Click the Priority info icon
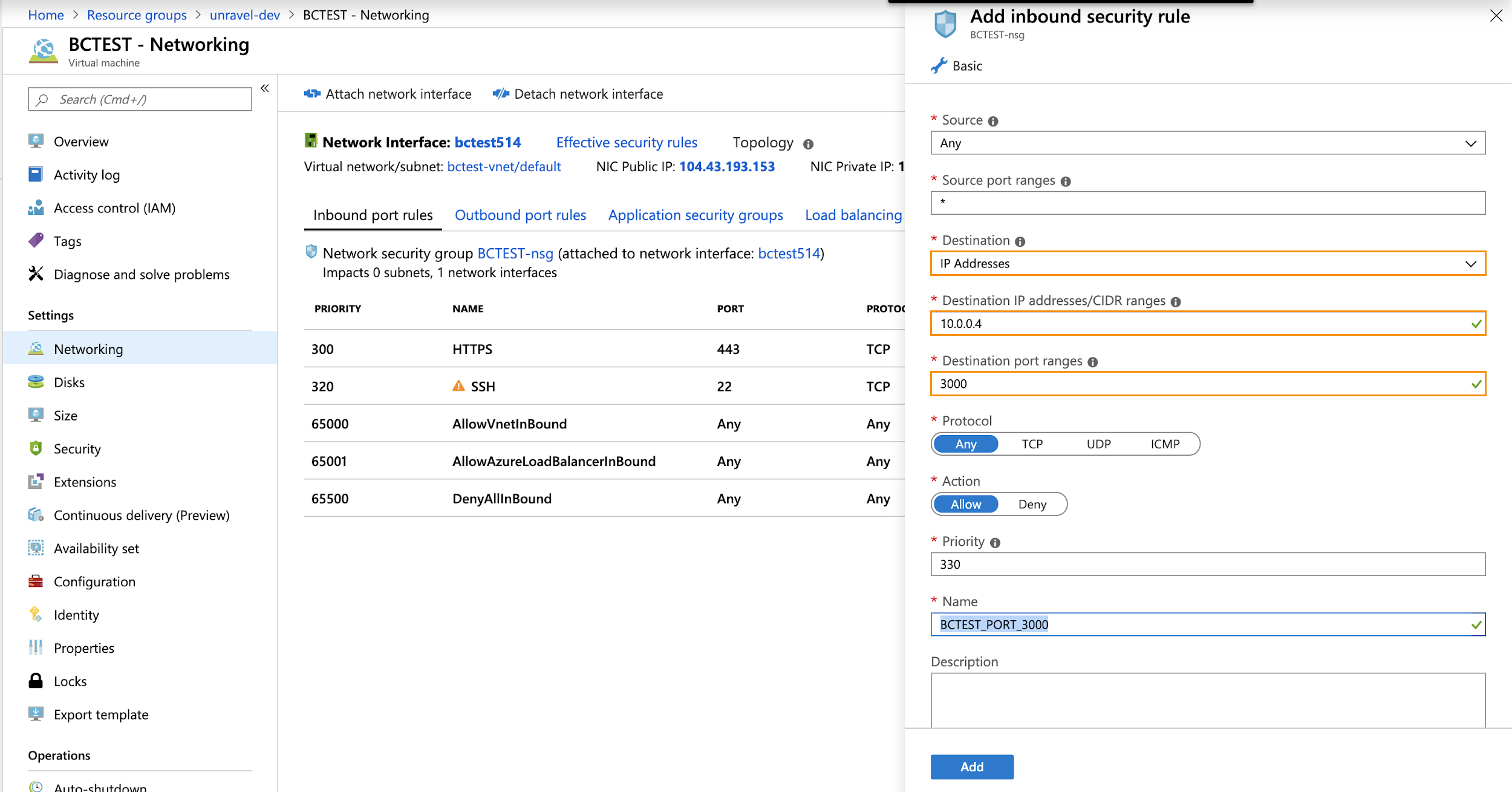The image size is (1512, 792). pyautogui.click(x=995, y=543)
